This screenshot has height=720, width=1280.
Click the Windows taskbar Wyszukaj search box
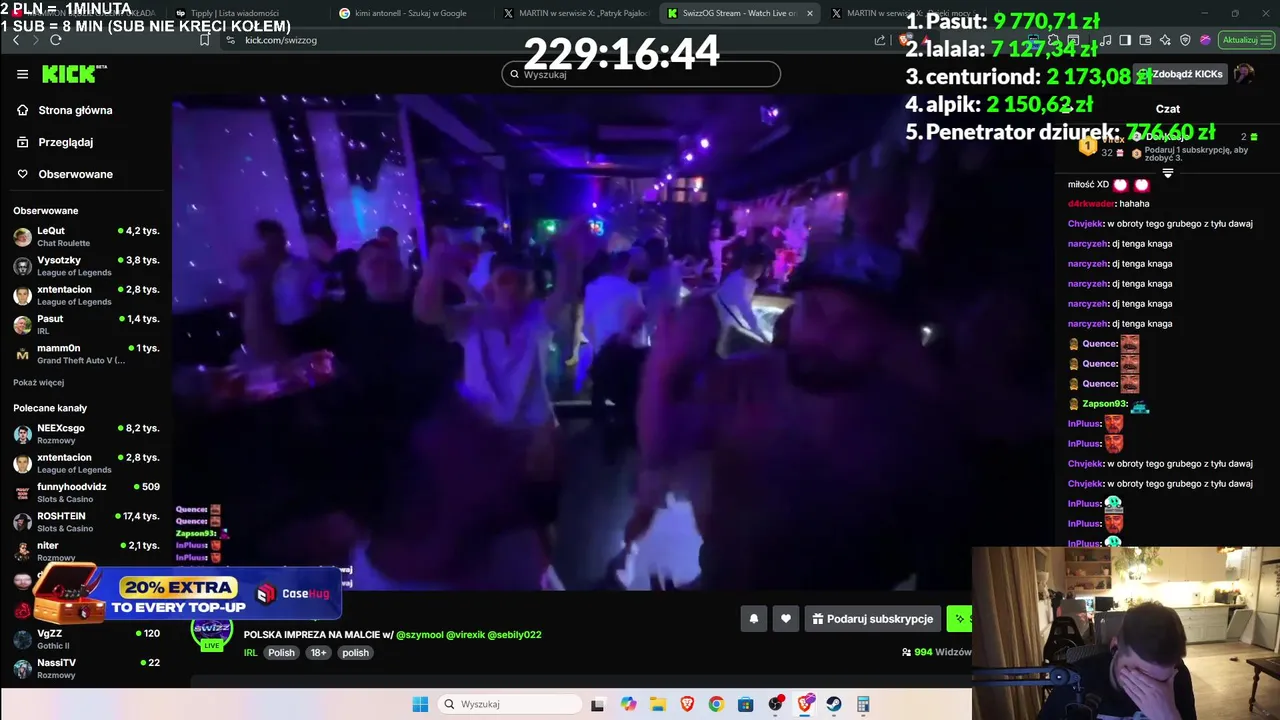pyautogui.click(x=511, y=704)
